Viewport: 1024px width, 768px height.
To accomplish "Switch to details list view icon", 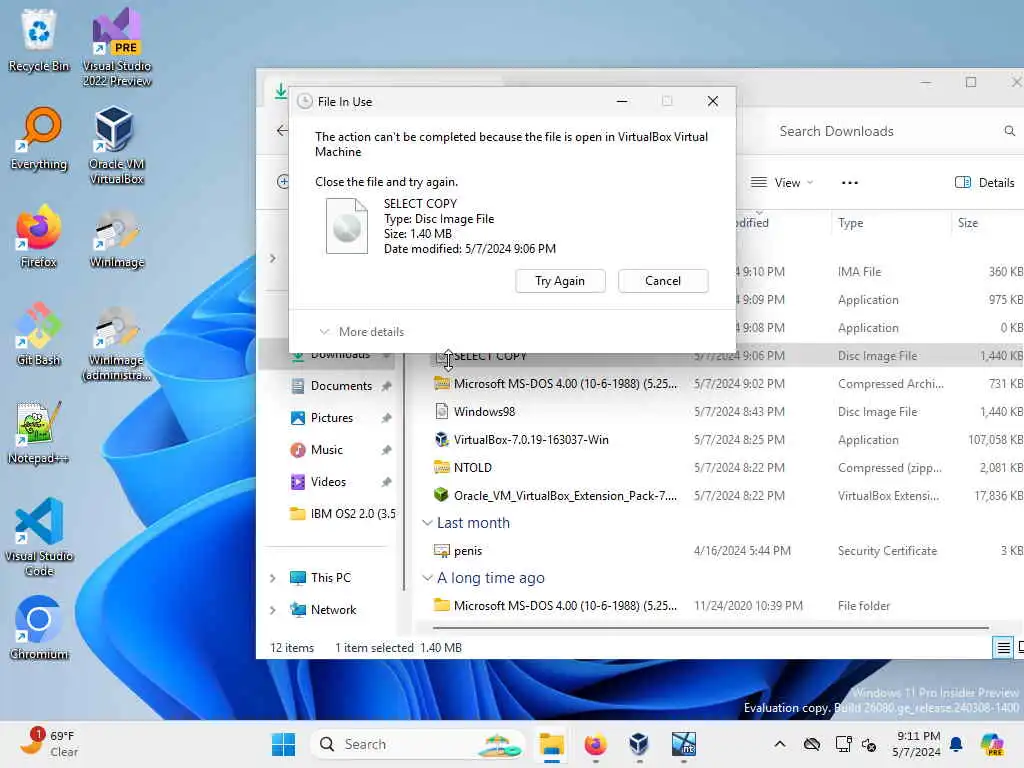I will tap(1003, 648).
